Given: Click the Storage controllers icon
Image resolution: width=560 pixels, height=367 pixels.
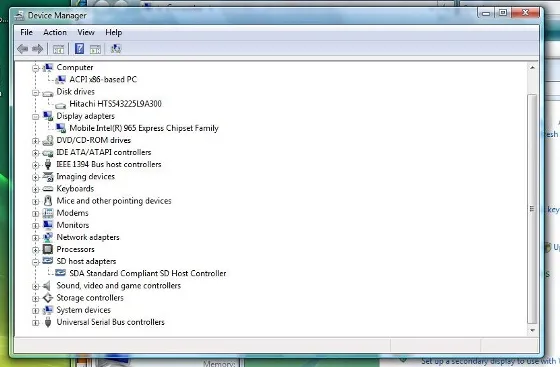Looking at the screenshot, I should [48, 298].
